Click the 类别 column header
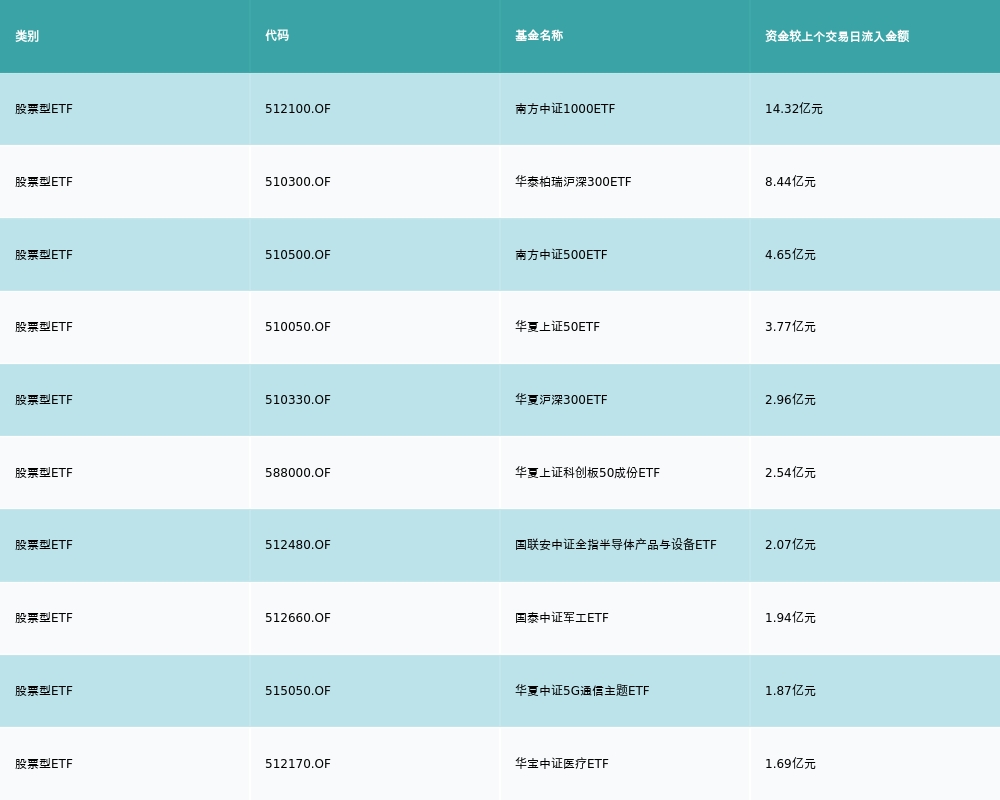Image resolution: width=1000 pixels, height=800 pixels. point(27,36)
